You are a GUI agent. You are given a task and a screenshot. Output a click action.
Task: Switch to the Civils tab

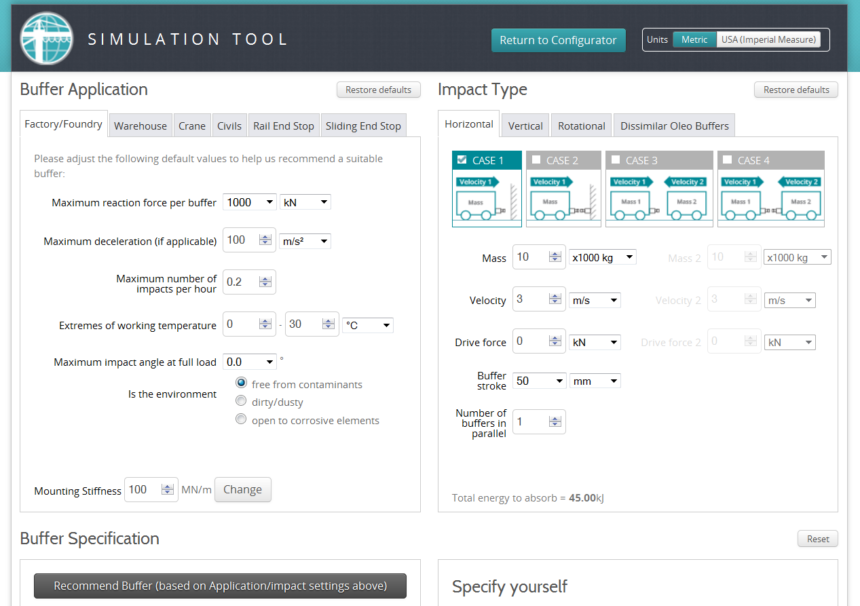(x=229, y=126)
